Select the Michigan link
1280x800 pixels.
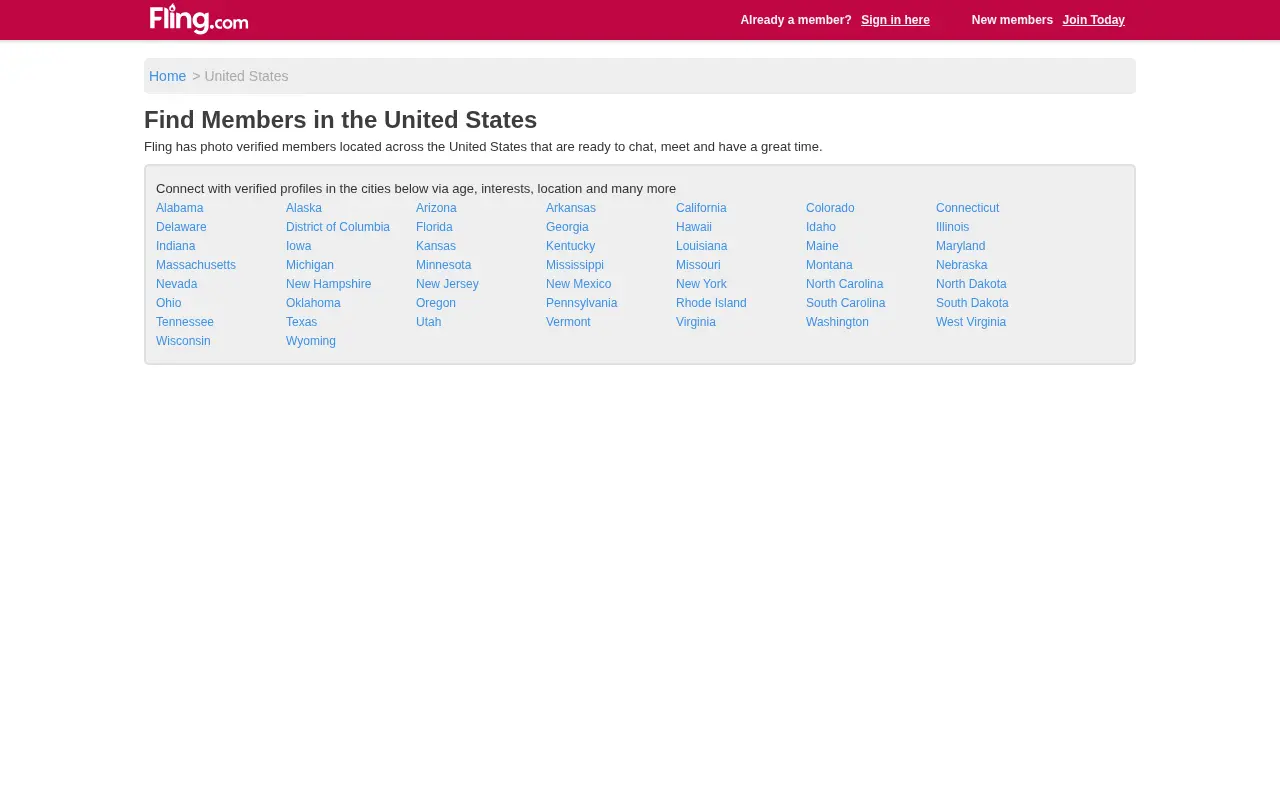pos(310,265)
